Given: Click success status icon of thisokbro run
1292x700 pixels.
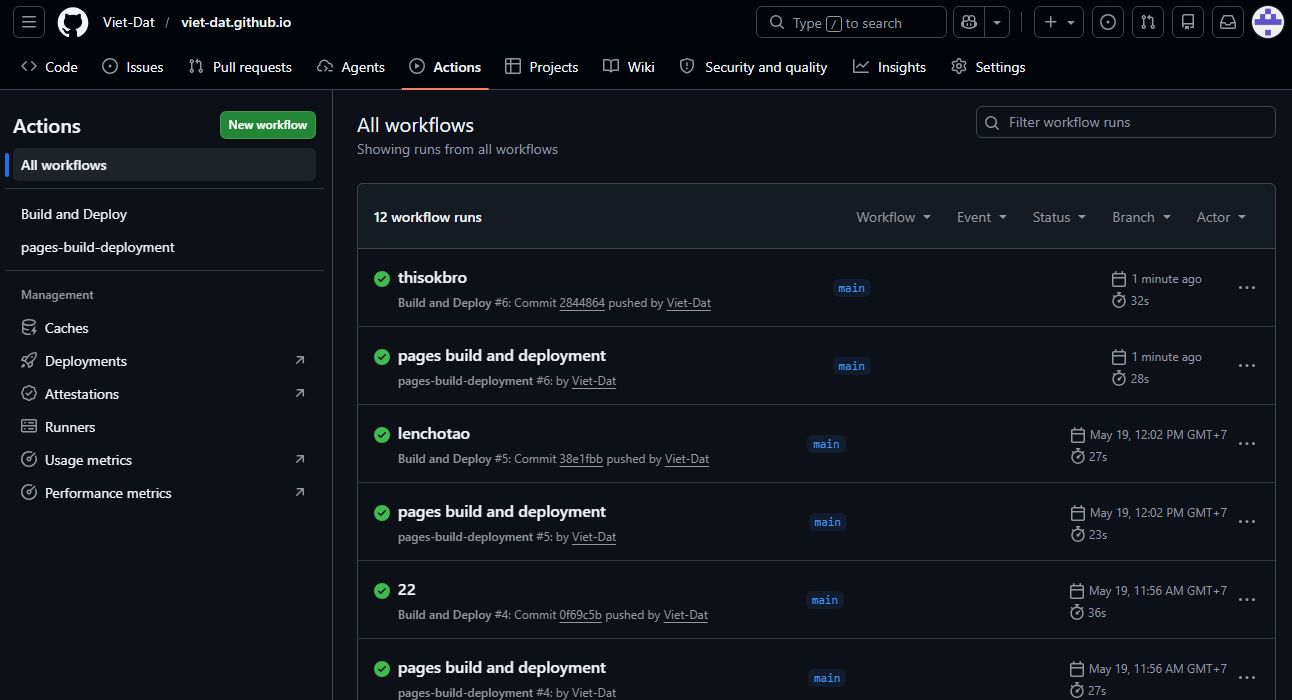Looking at the screenshot, I should coord(382,279).
